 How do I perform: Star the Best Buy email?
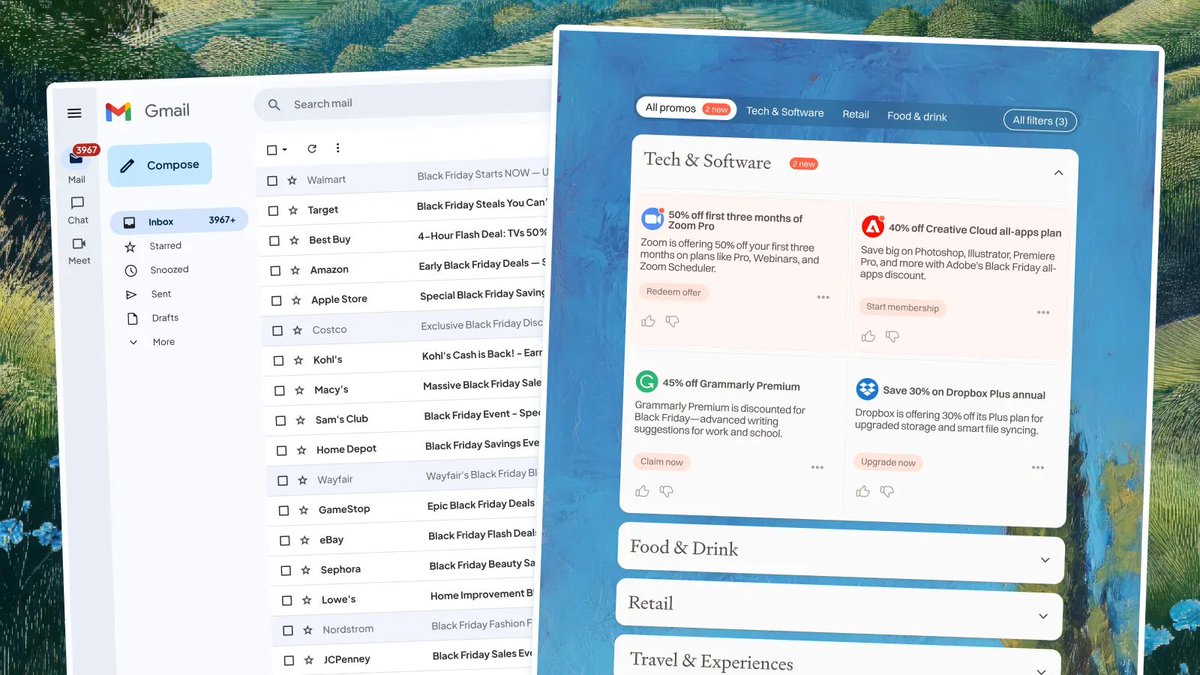click(294, 241)
